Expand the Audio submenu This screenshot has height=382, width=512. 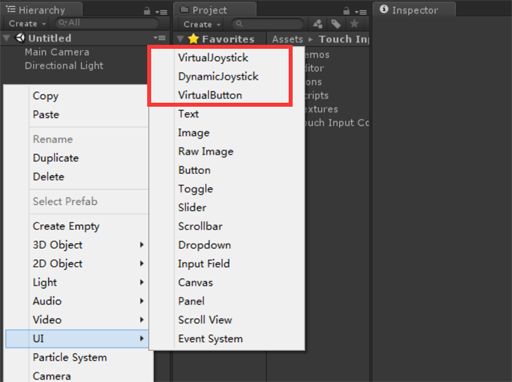(x=142, y=301)
